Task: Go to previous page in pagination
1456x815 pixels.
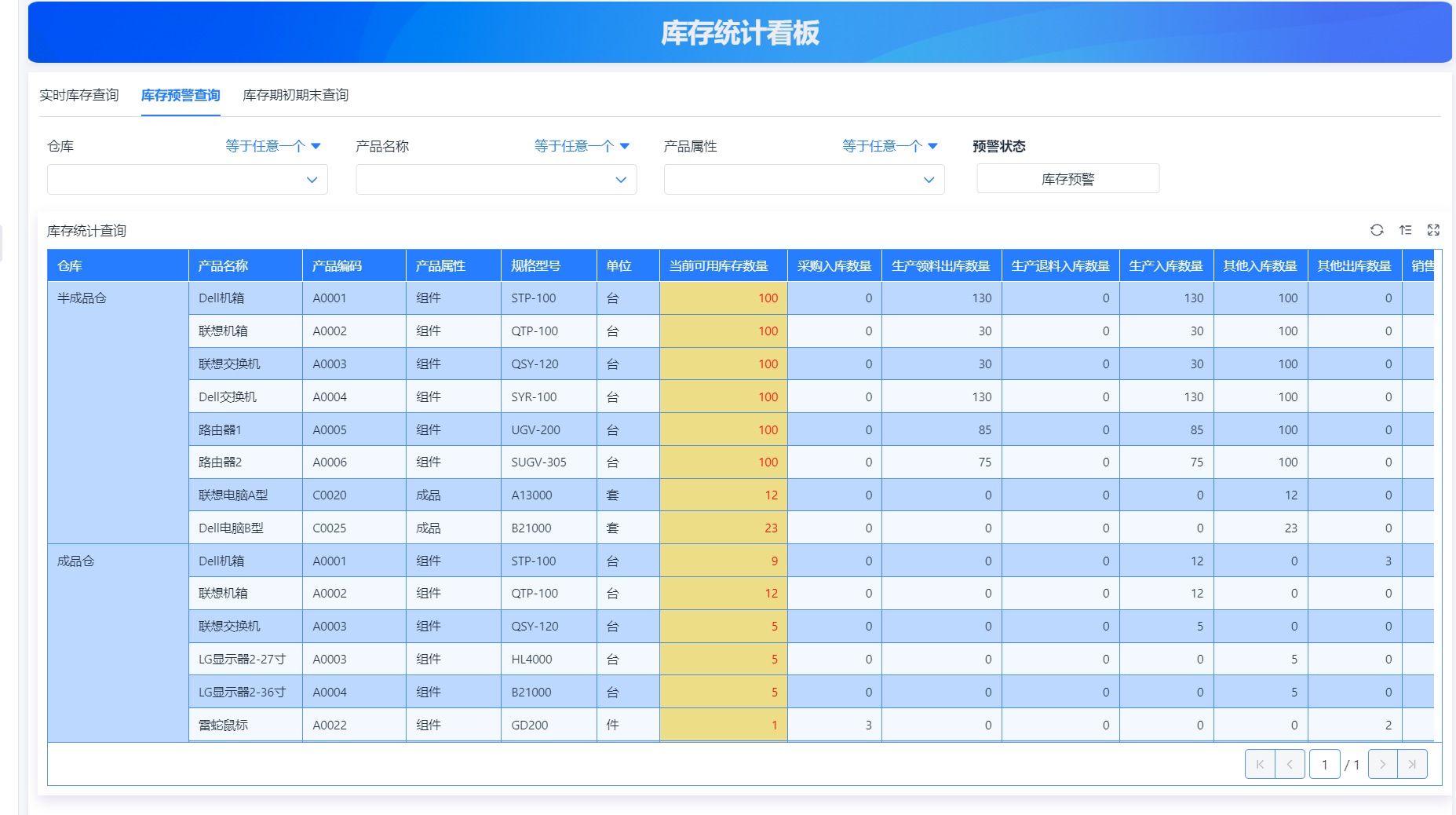Action: click(1290, 764)
